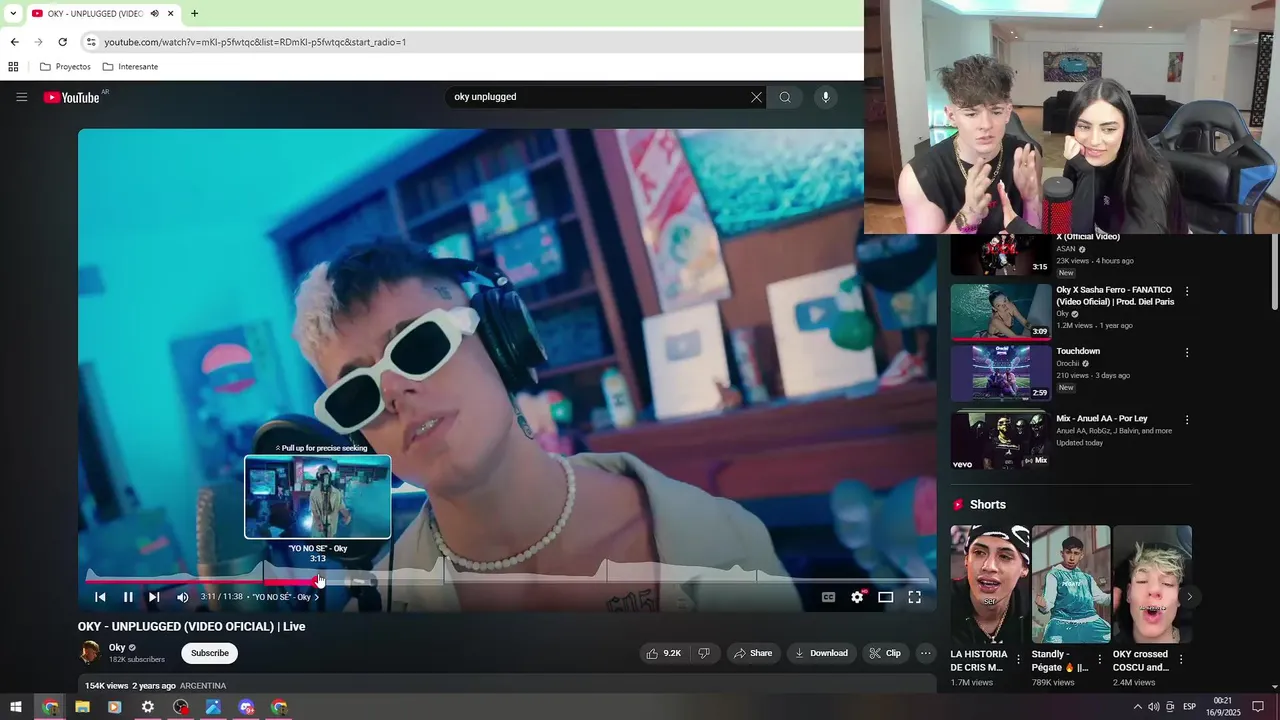Open options for LA HISTORIA DE CRIS short
1280x720 pixels.
tap(1018, 660)
